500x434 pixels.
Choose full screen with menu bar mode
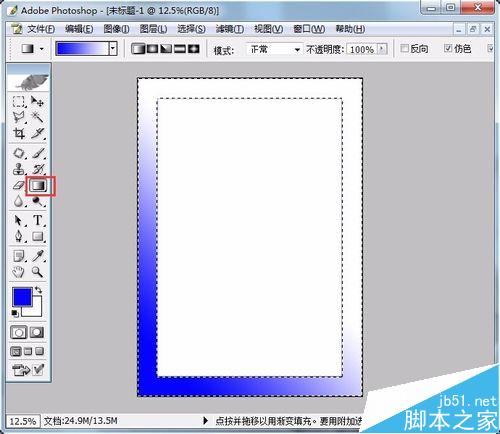28,351
